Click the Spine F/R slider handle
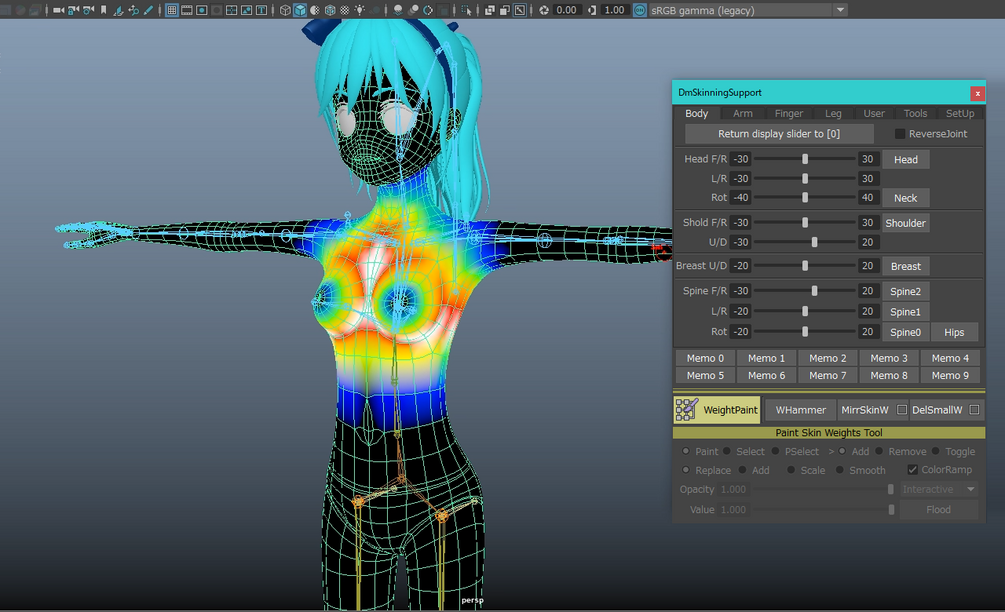1005x612 pixels. point(815,291)
